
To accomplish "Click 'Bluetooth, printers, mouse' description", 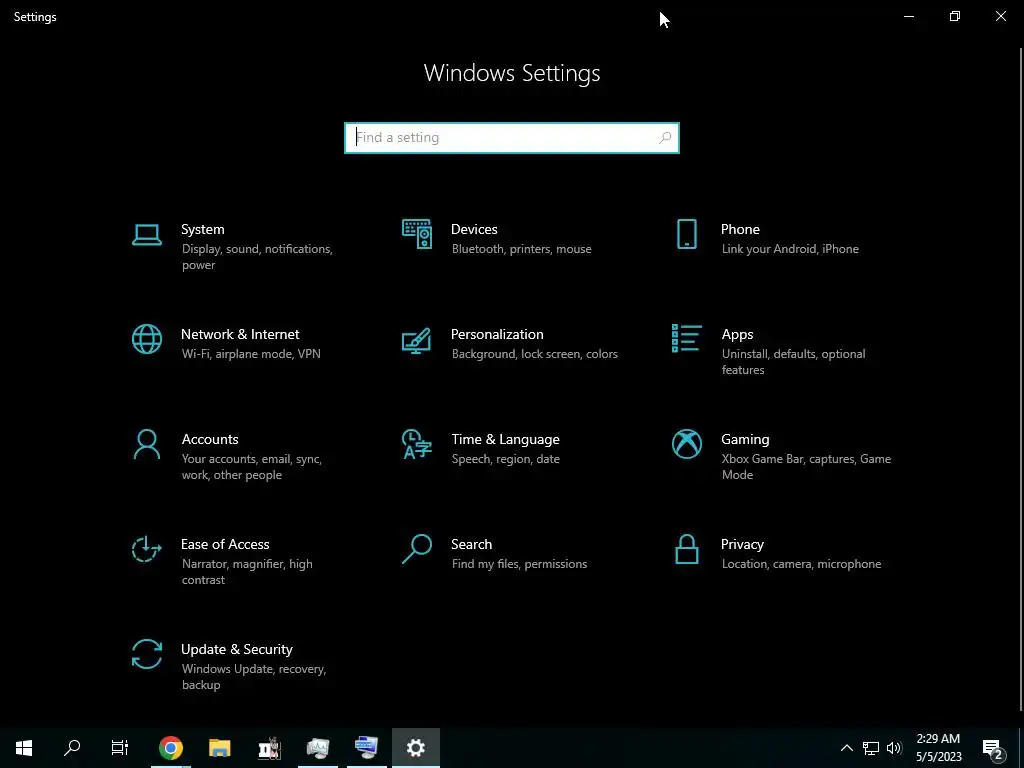I will pyautogui.click(x=521, y=249).
